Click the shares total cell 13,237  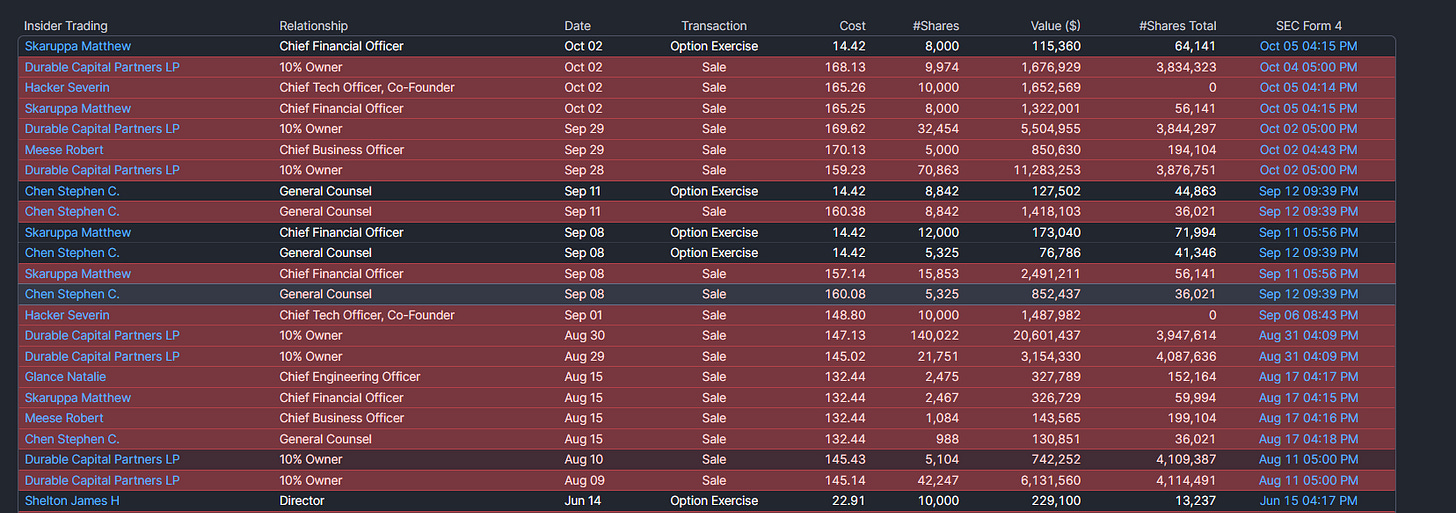click(x=1196, y=501)
